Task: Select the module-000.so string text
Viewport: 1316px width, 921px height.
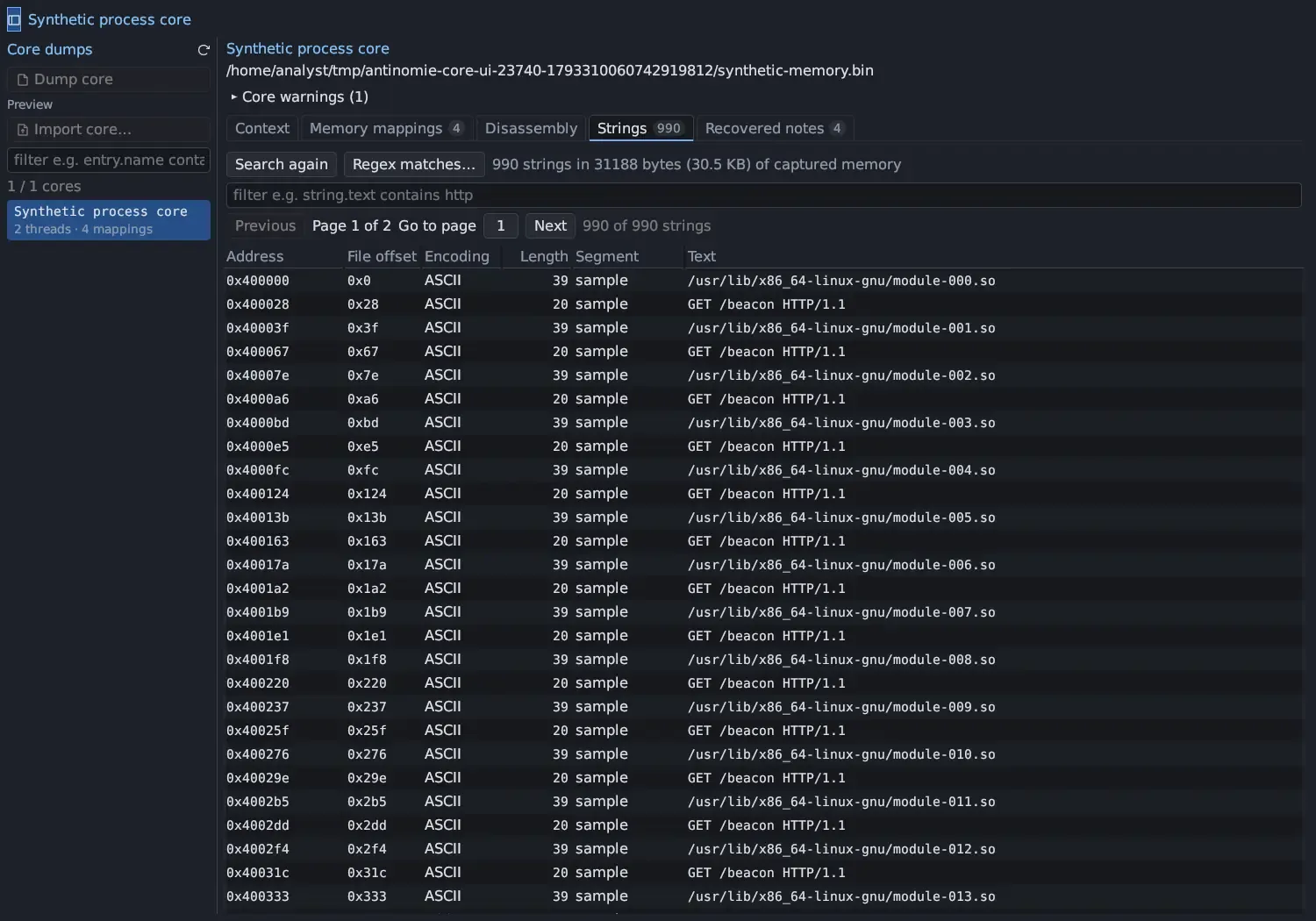Action: (x=841, y=281)
